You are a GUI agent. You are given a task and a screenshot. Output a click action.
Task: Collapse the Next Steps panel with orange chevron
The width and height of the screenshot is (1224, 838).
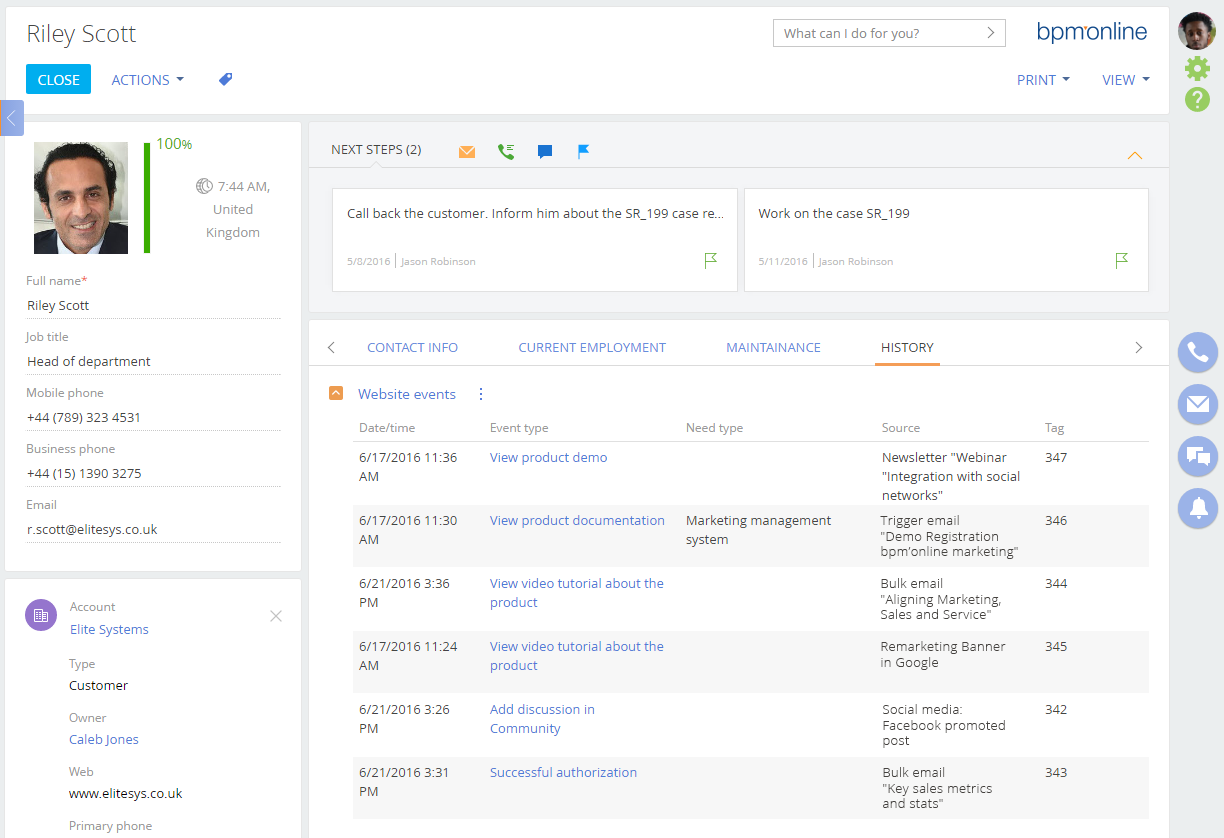coord(1134,156)
